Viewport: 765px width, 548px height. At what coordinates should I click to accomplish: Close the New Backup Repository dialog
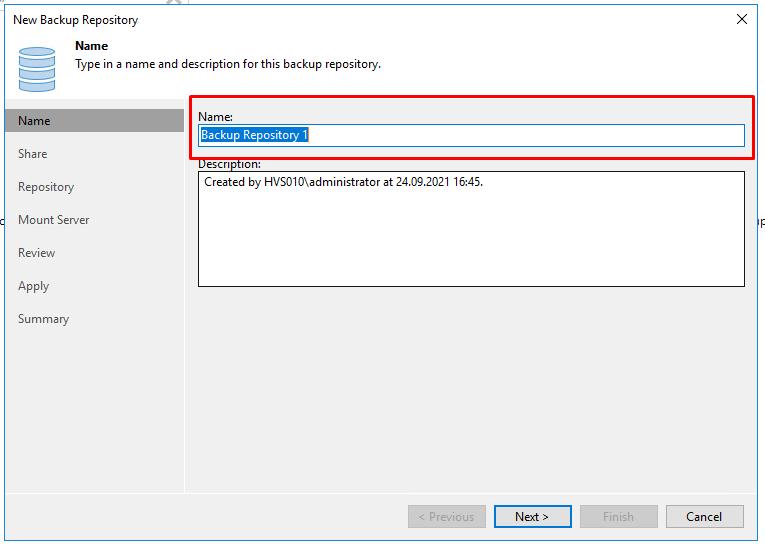(x=742, y=19)
